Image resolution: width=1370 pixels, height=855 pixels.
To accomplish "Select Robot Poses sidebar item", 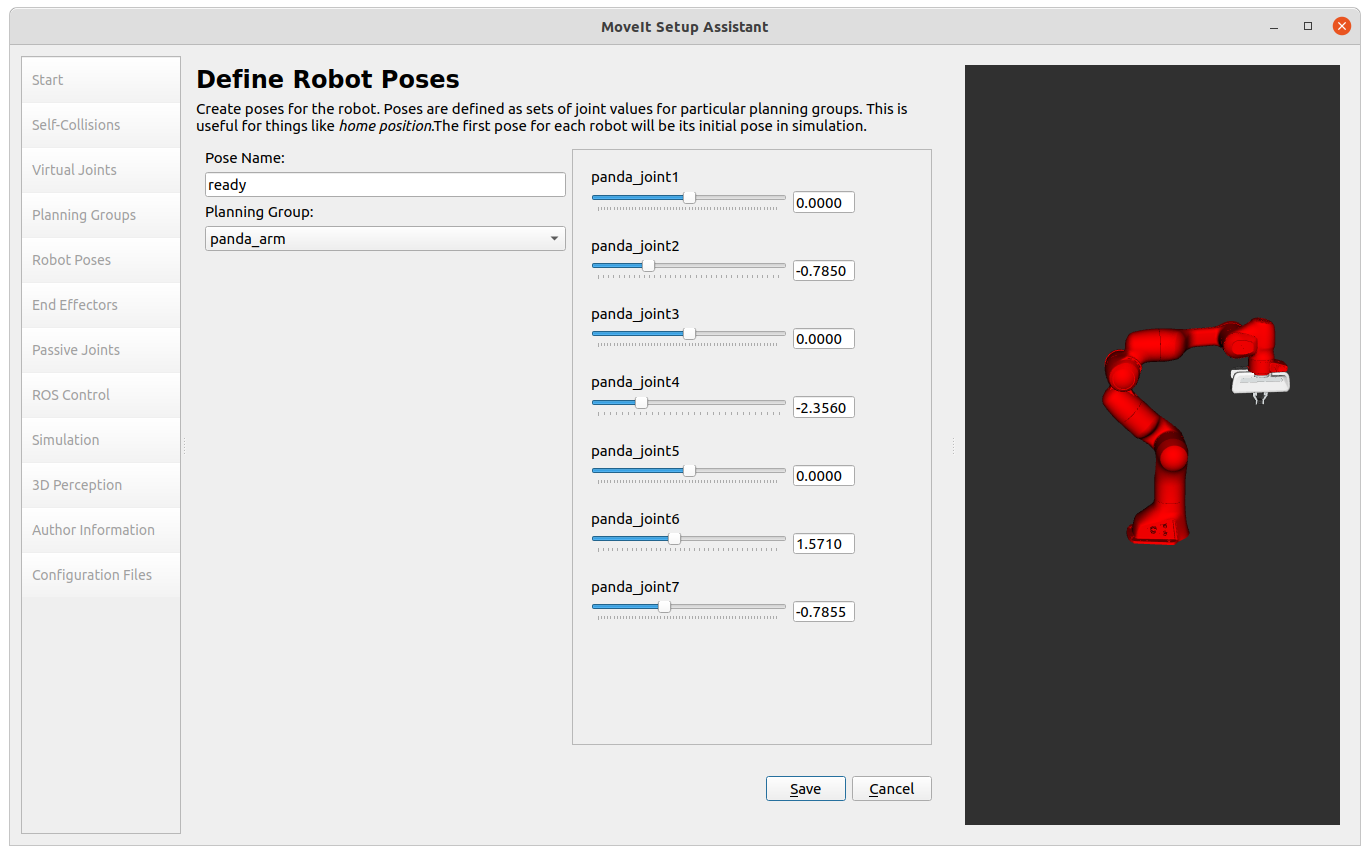I will 100,260.
